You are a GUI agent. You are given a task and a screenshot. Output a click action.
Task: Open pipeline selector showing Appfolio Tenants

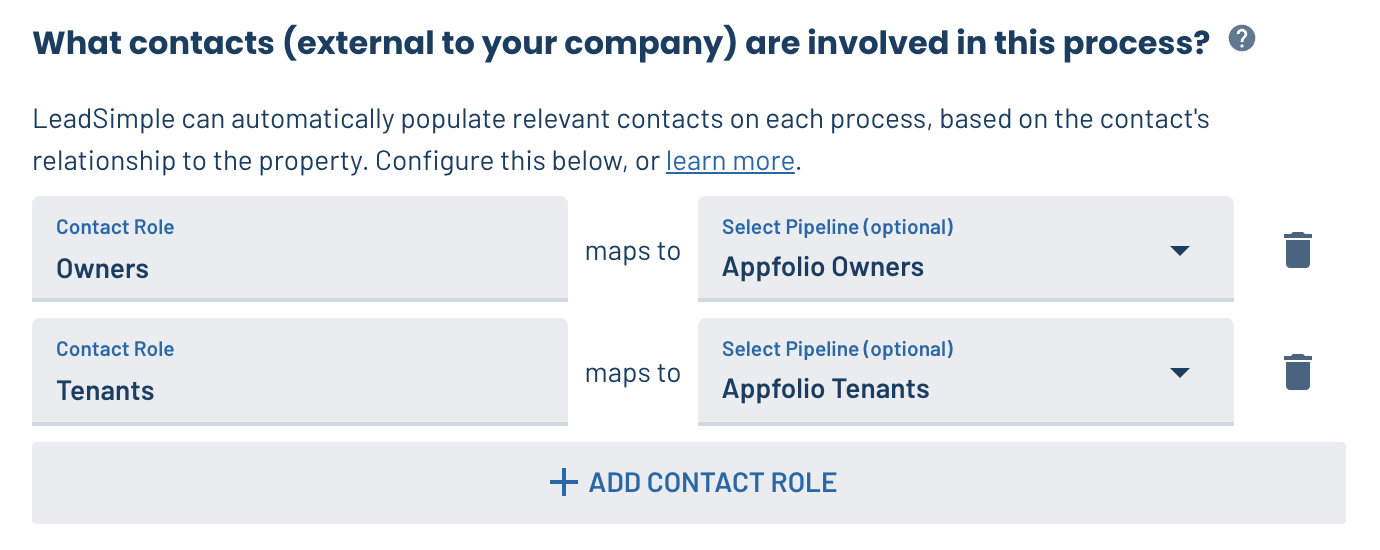[965, 371]
